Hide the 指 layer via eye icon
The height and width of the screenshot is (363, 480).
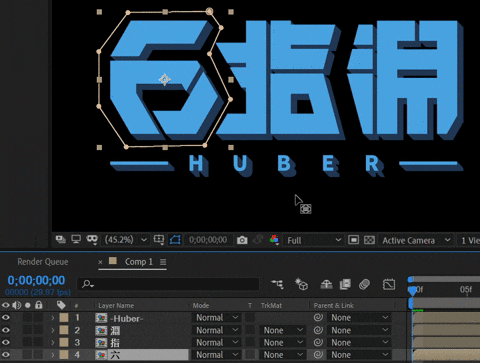[6, 343]
